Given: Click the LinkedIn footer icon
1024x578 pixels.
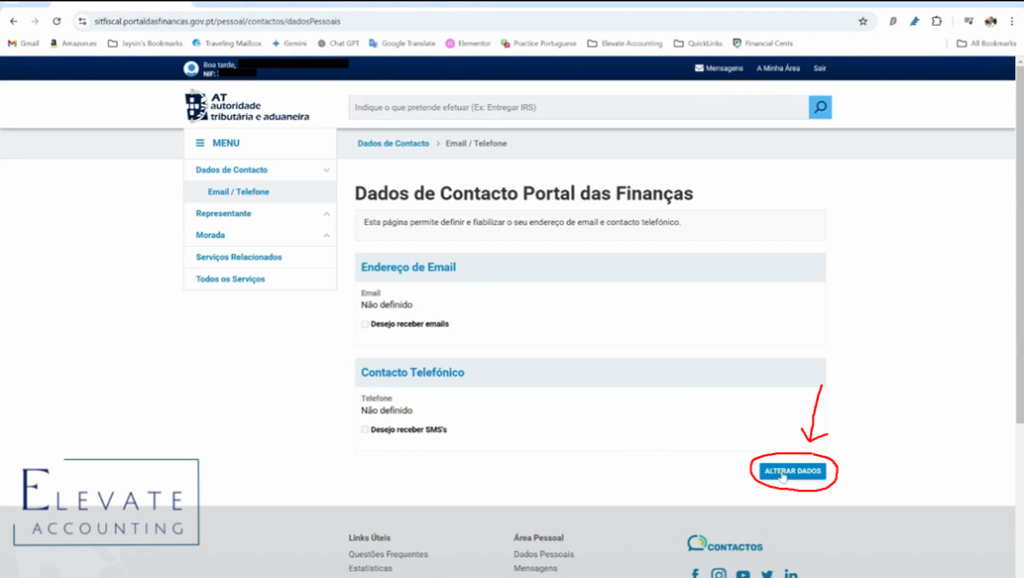Looking at the screenshot, I should (791, 573).
